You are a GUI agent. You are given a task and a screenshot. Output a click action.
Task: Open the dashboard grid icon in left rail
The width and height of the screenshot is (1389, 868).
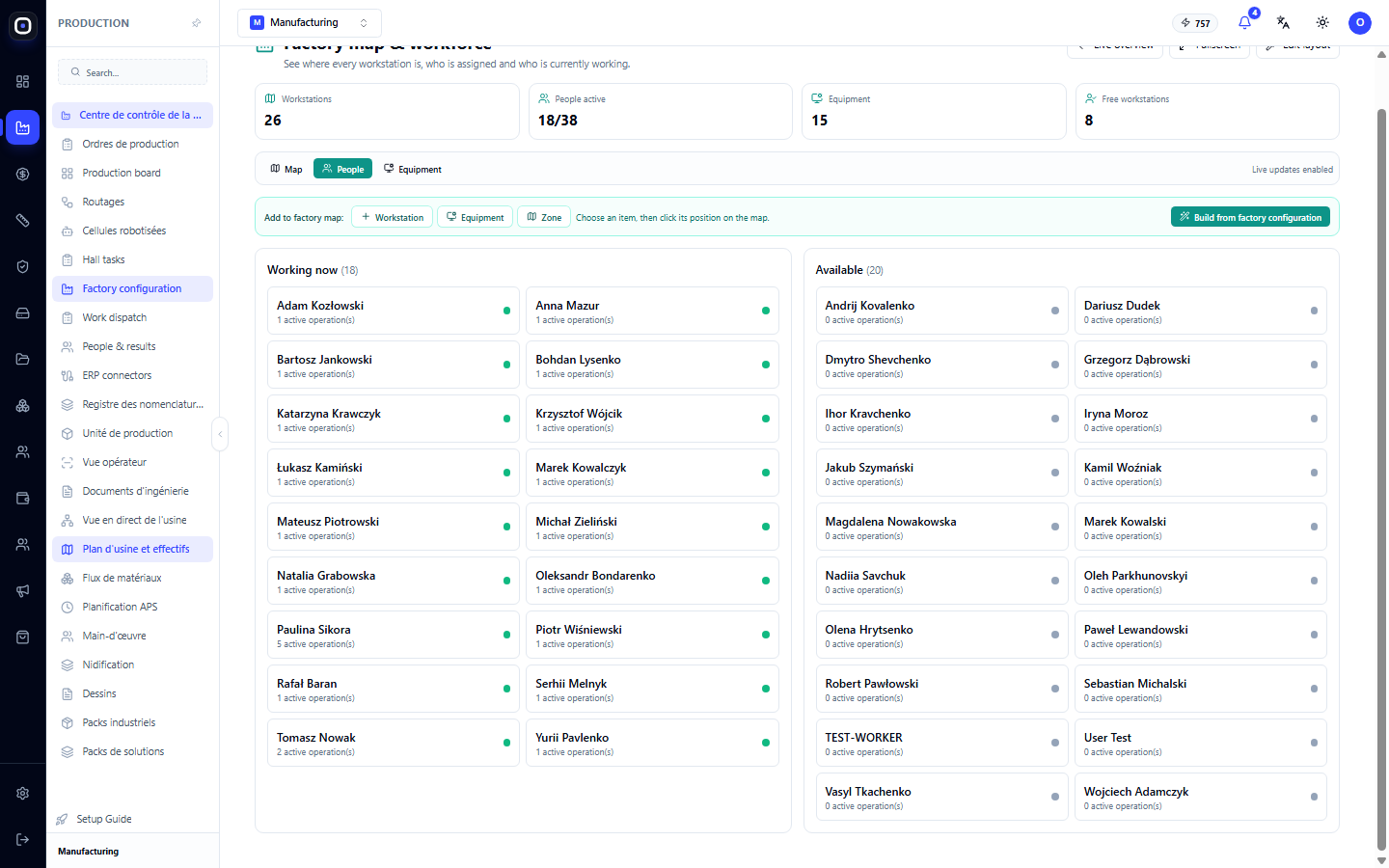tap(23, 82)
